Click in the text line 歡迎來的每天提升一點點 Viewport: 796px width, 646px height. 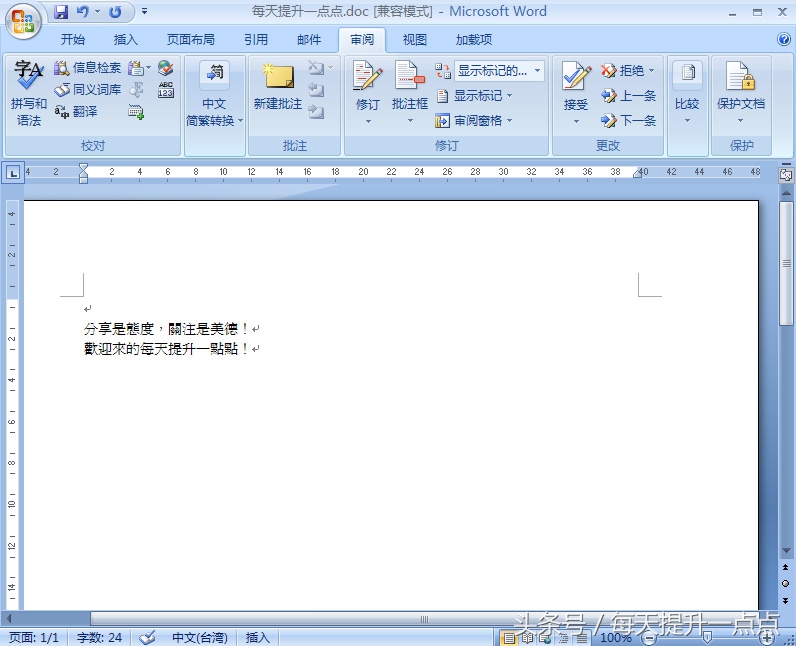pos(161,349)
